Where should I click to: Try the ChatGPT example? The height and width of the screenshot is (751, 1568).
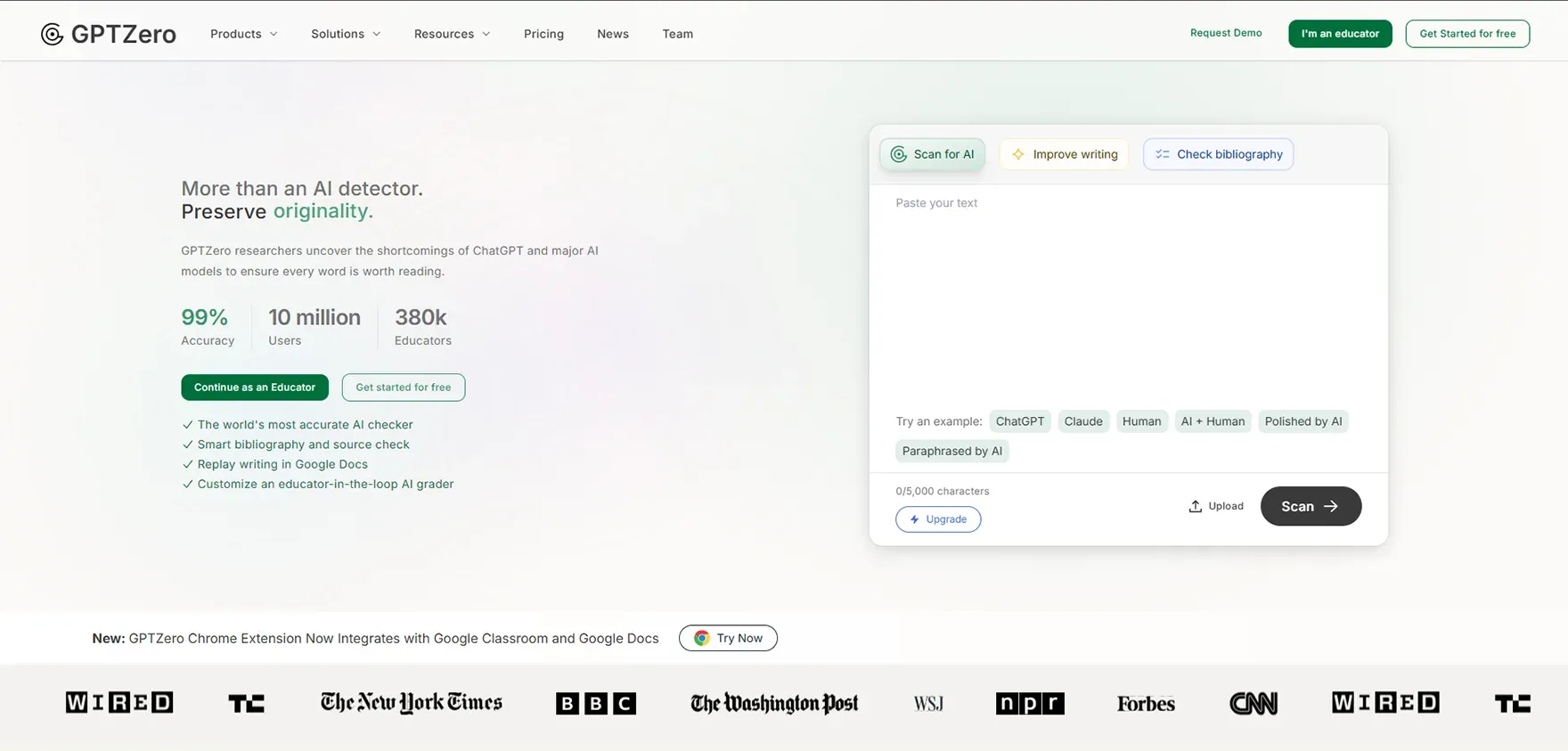tap(1020, 421)
